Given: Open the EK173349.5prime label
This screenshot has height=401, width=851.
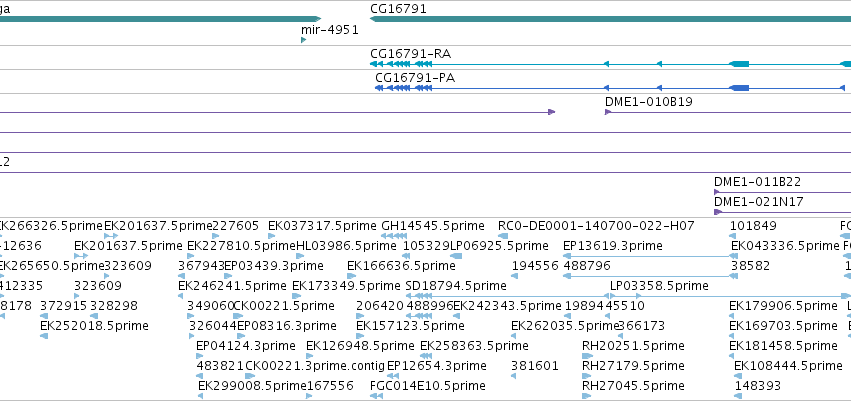Looking at the screenshot, I should pyautogui.click(x=346, y=285).
